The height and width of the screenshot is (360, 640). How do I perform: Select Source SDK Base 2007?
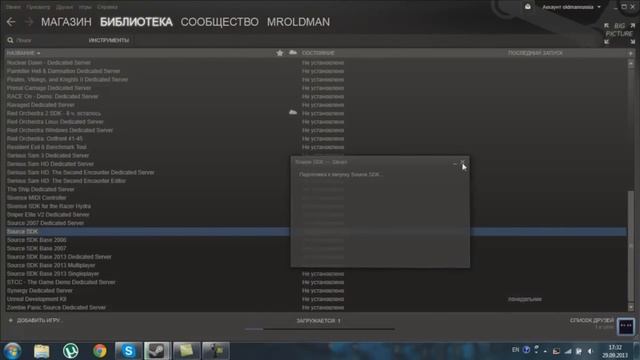[x=36, y=248]
